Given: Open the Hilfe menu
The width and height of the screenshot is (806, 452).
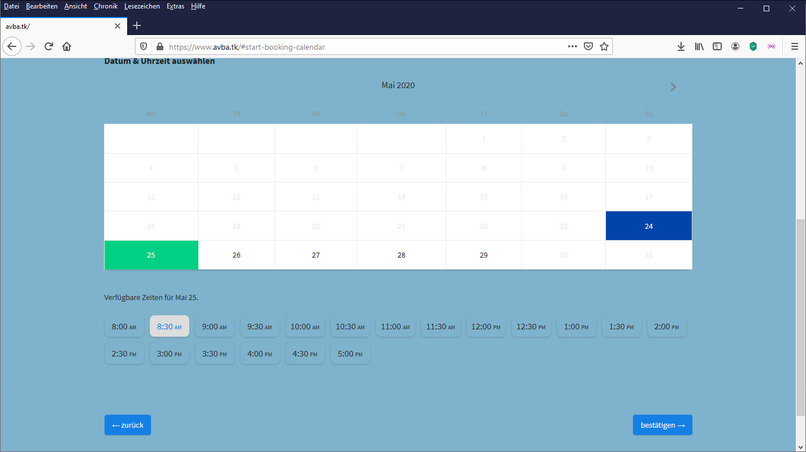Looking at the screenshot, I should click(x=198, y=6).
